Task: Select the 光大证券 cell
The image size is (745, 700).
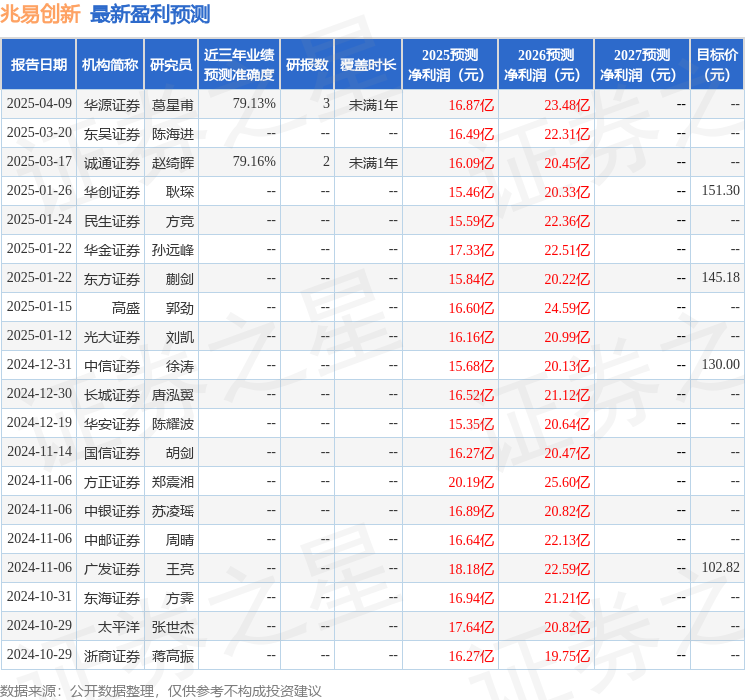Action: tap(112, 337)
